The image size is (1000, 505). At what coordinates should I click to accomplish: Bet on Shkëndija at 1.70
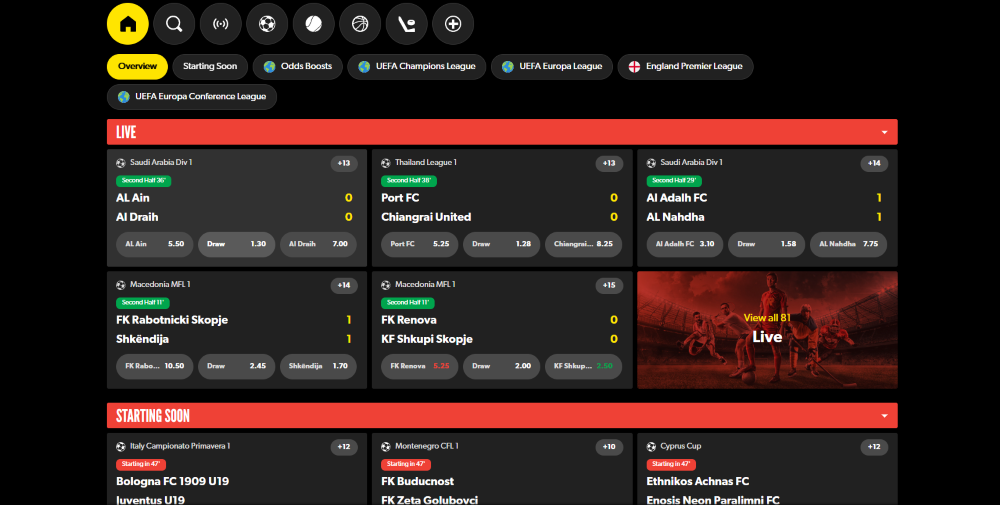[x=318, y=367]
